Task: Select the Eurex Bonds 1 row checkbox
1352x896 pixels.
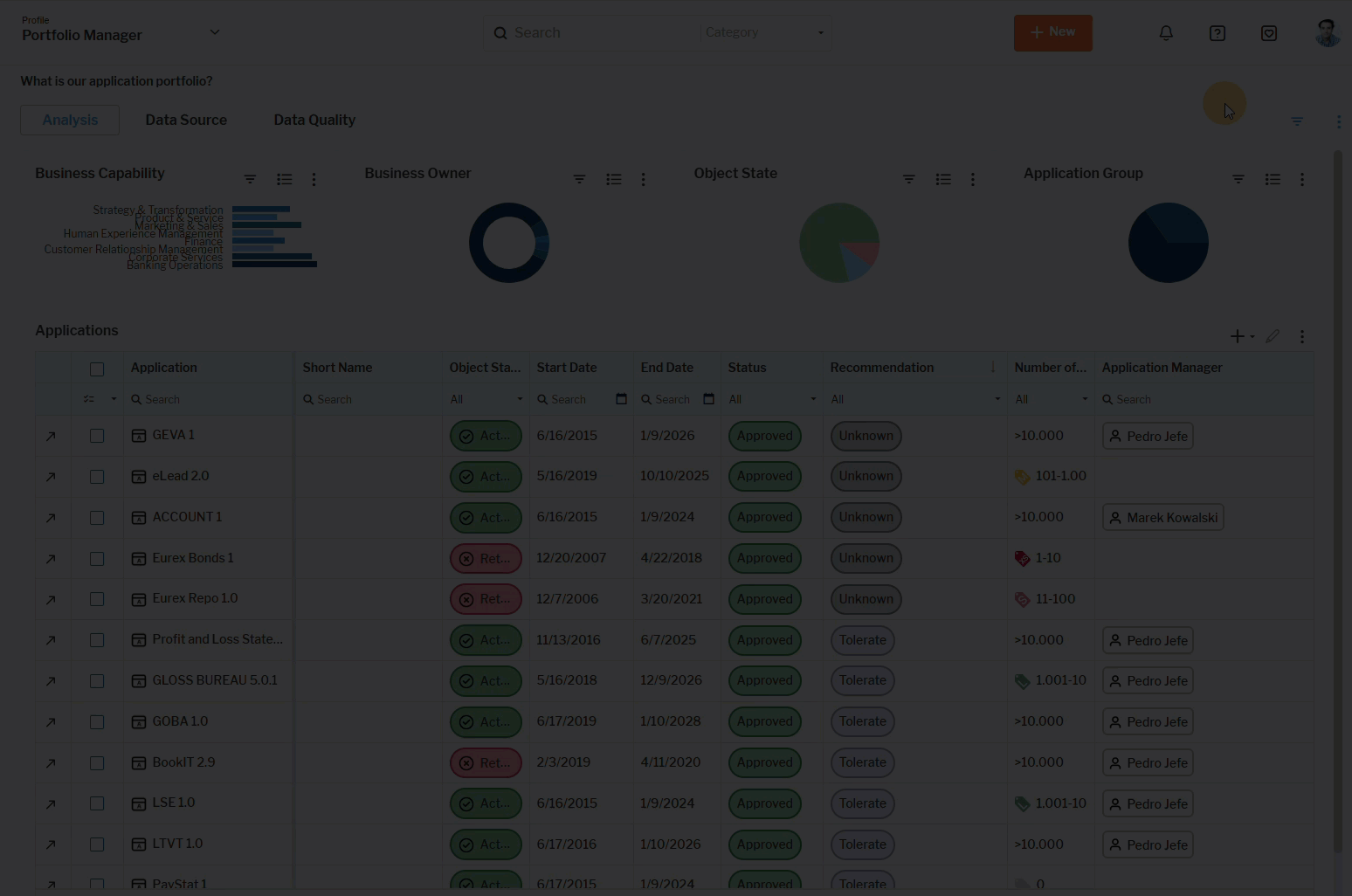Action: 97,559
